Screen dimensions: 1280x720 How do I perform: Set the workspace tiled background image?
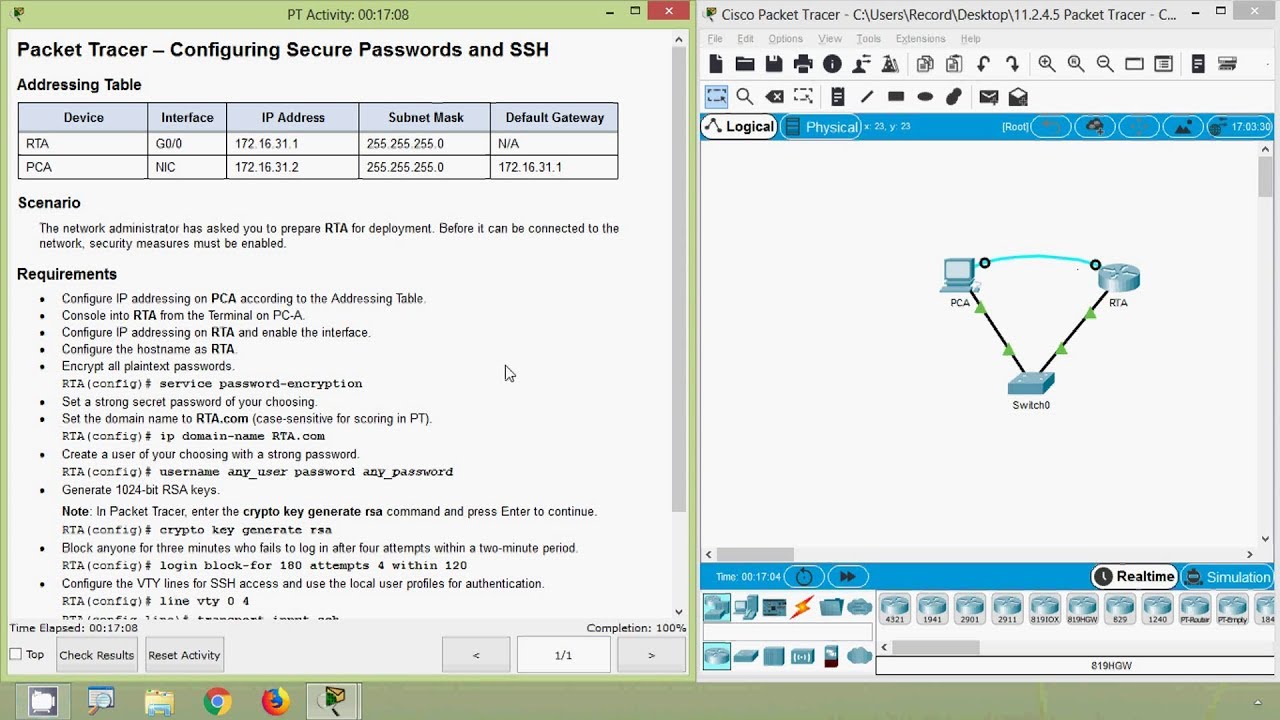(x=1183, y=126)
